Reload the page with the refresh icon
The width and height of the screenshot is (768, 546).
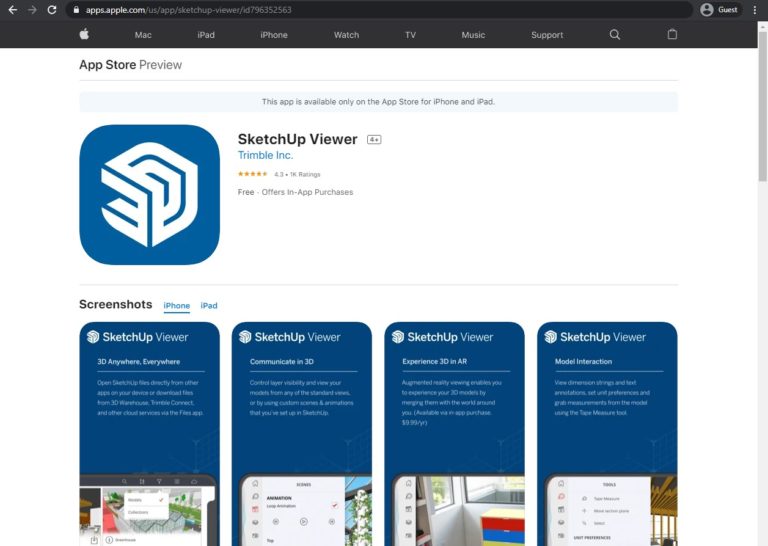(x=52, y=10)
